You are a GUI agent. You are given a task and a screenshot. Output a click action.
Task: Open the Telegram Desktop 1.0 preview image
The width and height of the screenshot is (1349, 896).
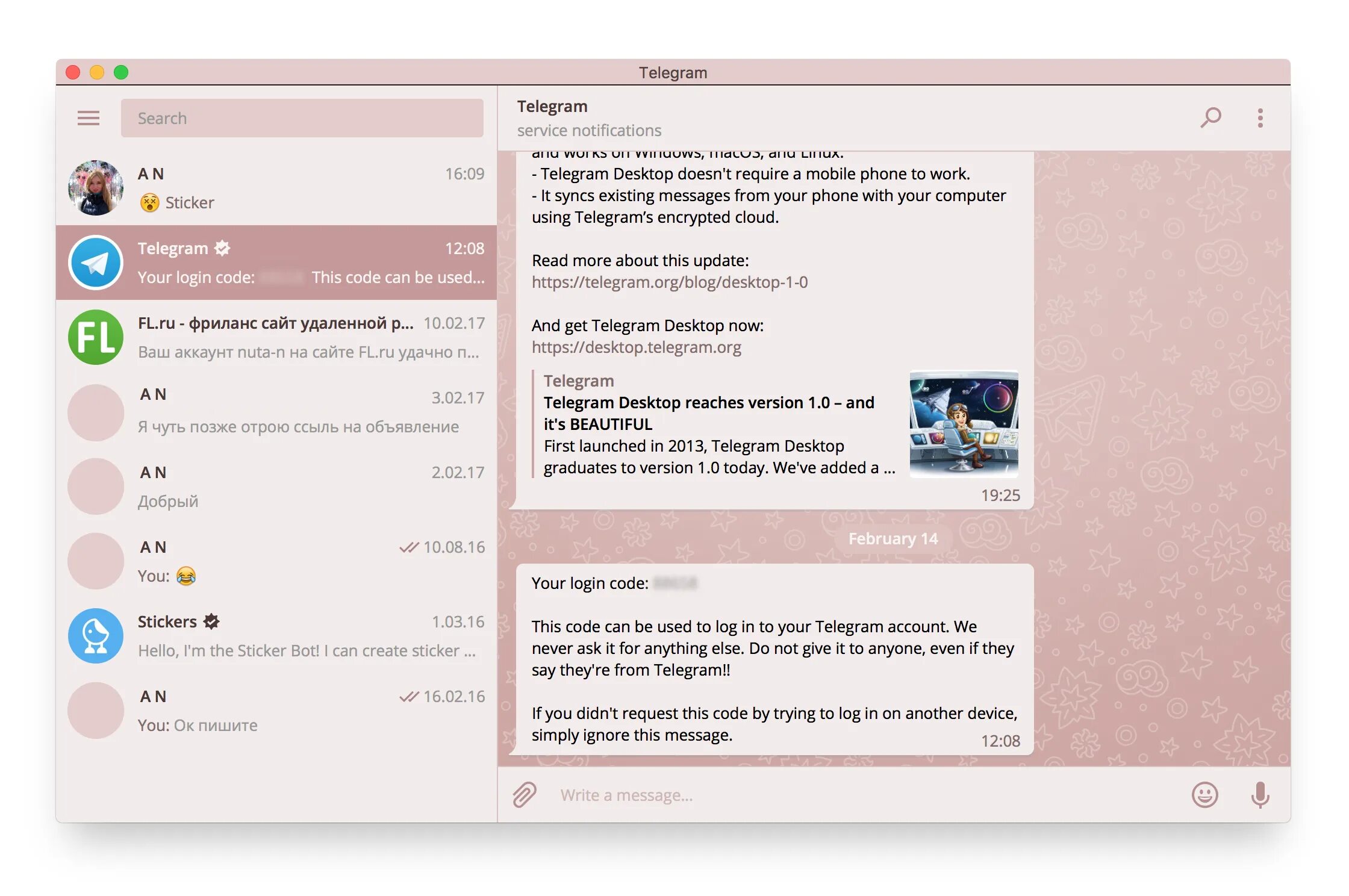coord(964,424)
